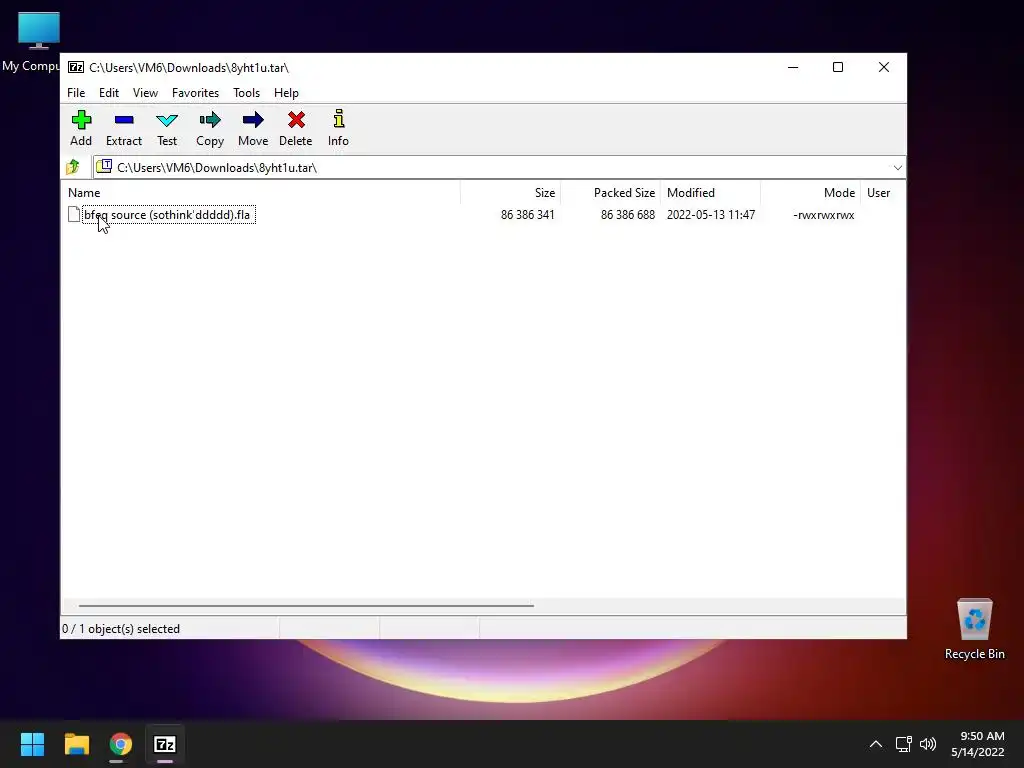Select the file icon of bfeq source
This screenshot has width=1024, height=768.
(x=74, y=214)
